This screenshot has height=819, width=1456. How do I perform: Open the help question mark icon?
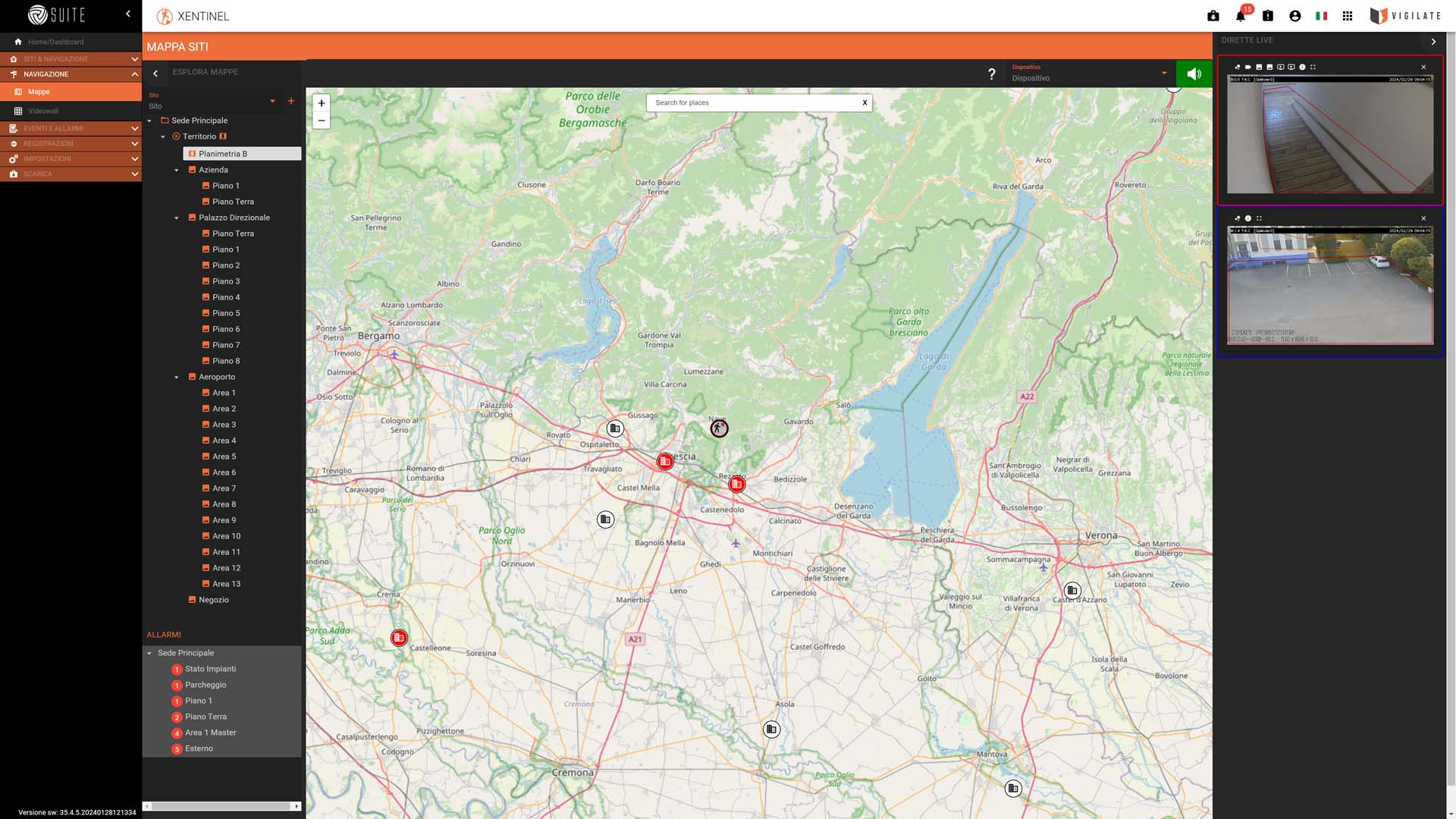(991, 74)
